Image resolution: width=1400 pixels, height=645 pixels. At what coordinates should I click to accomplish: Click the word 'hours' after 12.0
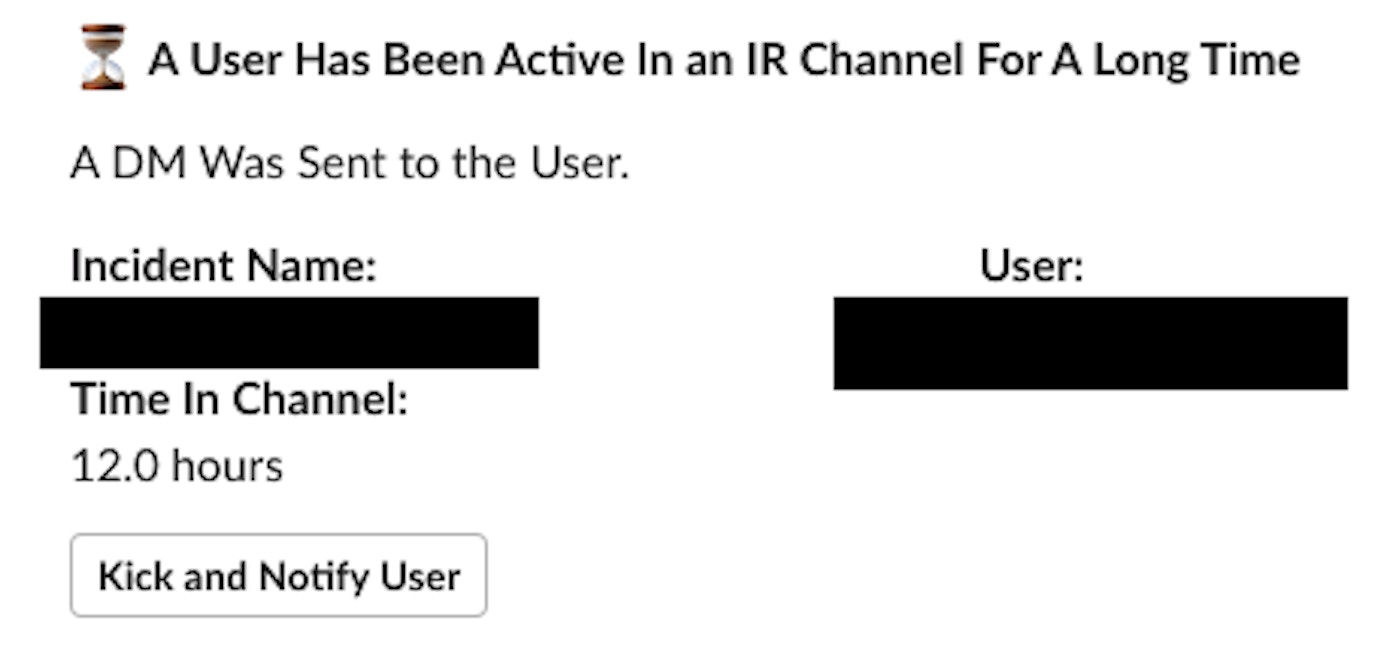(x=227, y=465)
